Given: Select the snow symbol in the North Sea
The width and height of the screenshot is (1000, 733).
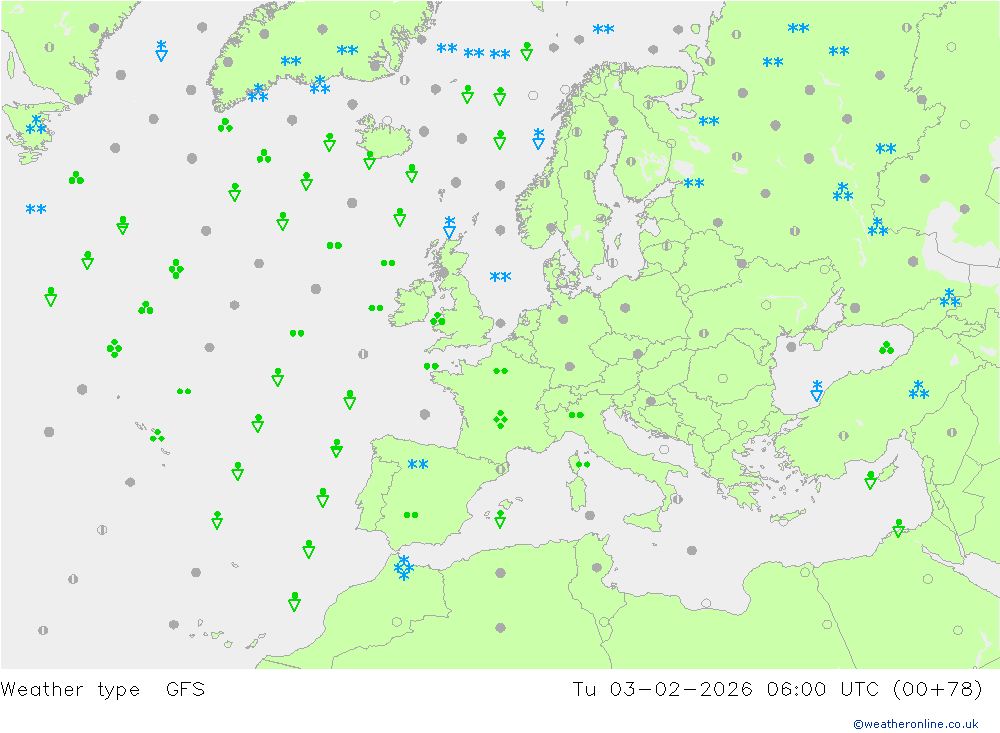Looking at the screenshot, I should 501,277.
